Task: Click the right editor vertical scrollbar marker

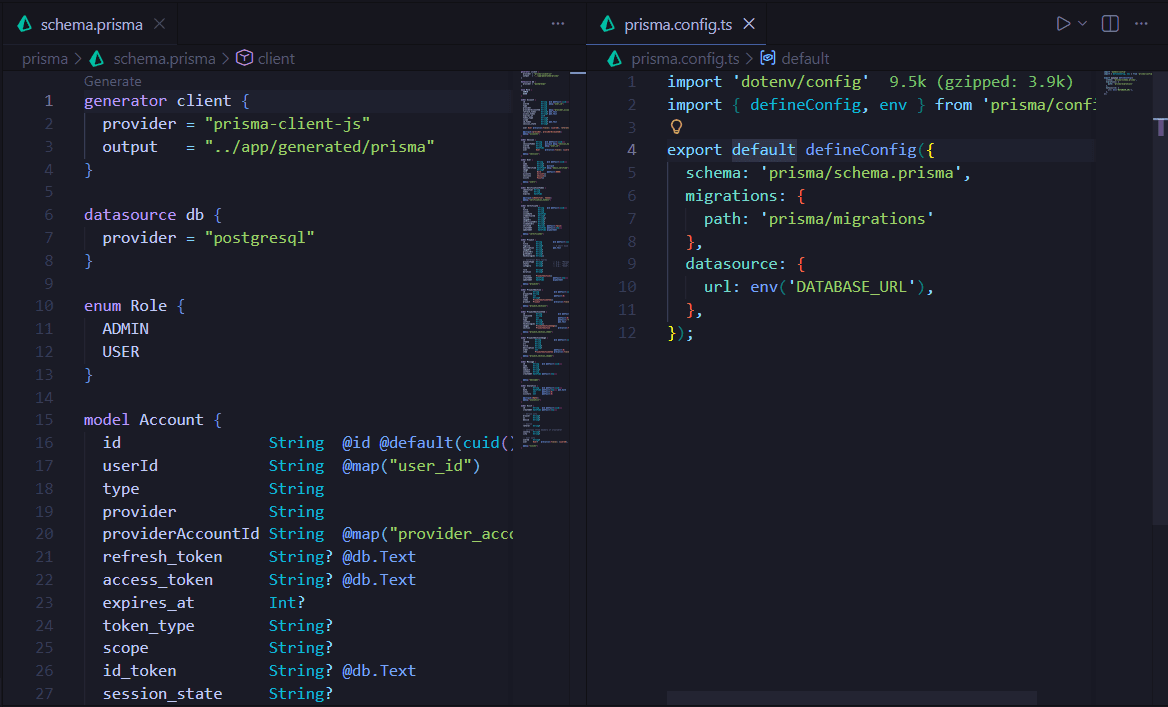Action: pos(1160,127)
